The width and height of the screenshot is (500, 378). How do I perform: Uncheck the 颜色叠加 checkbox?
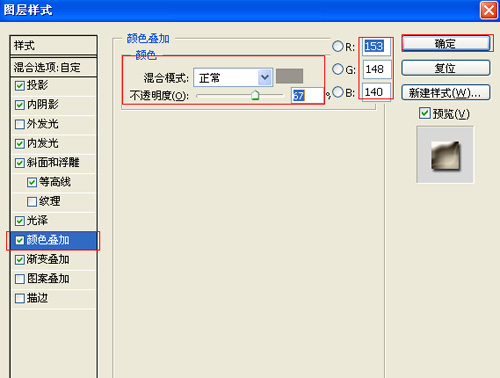(x=20, y=240)
